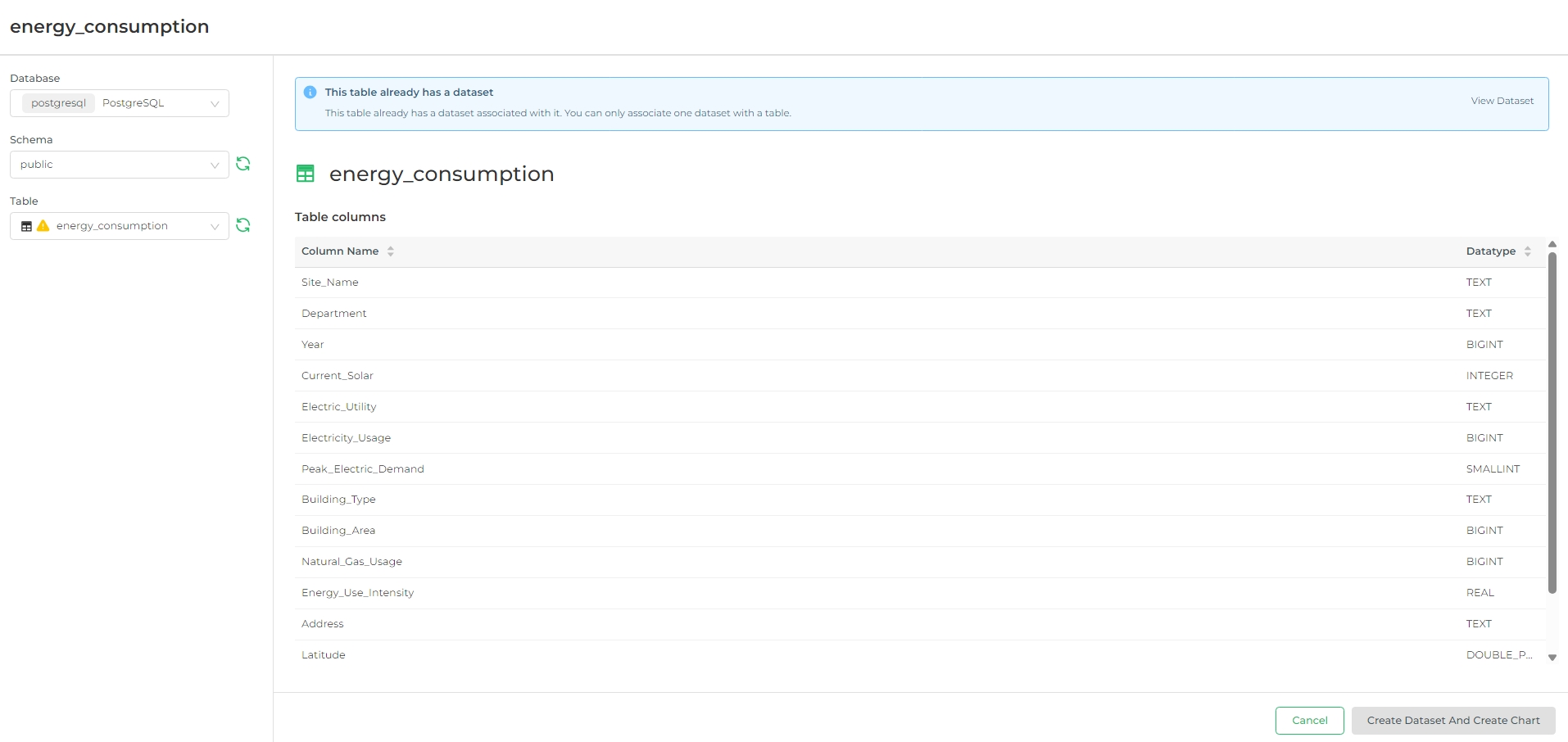Select the Electricity_Usage column name
1568x742 pixels.
347,438
